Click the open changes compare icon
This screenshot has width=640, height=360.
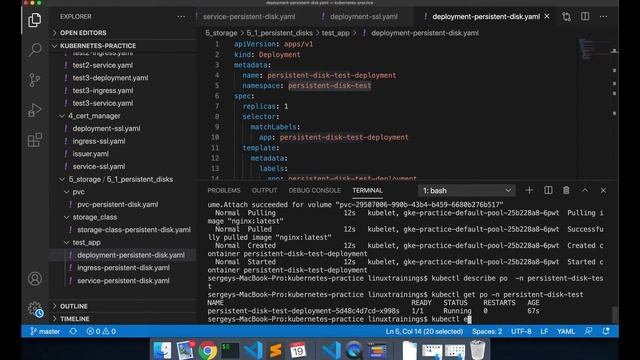566,17
